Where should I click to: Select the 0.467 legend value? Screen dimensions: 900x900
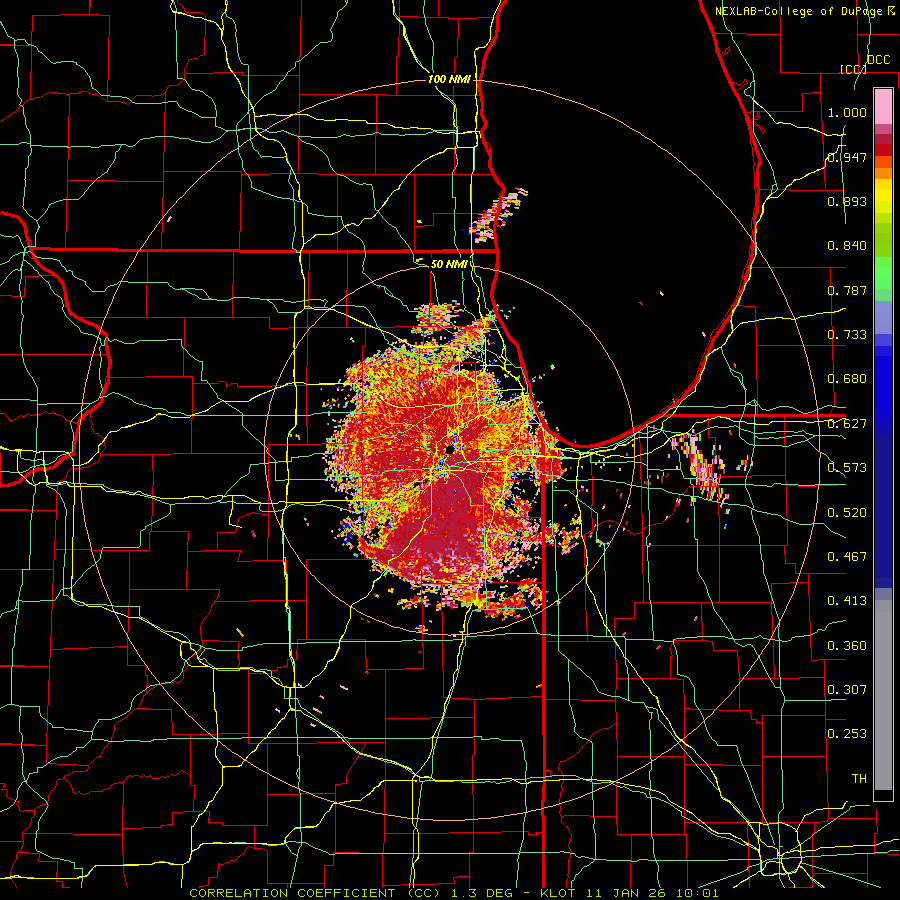pyautogui.click(x=847, y=557)
